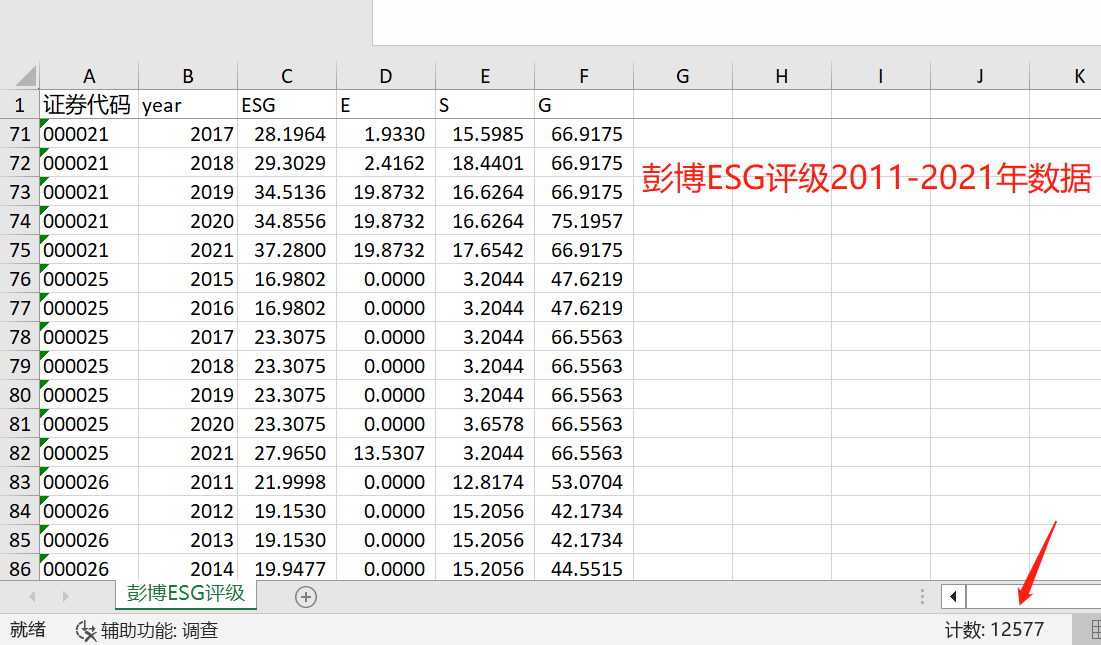Select 000026 code cell in row 83
The width and height of the screenshot is (1101, 645).
pos(89,481)
